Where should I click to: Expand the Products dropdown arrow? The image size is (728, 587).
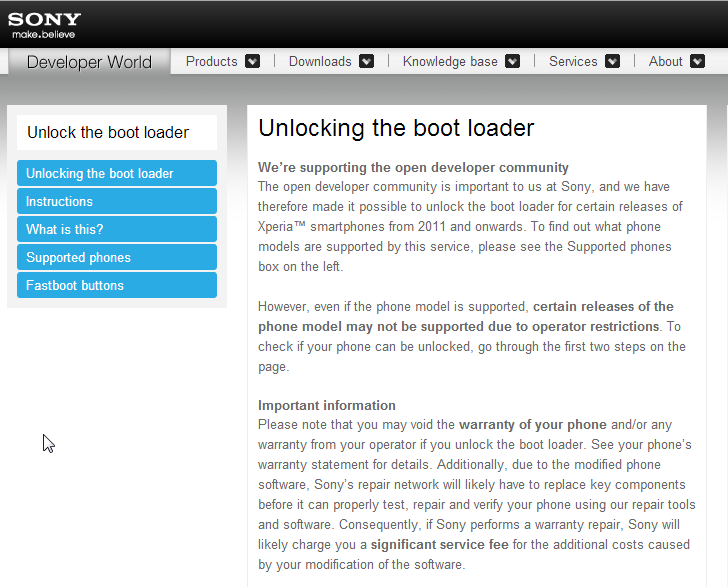[x=253, y=61]
